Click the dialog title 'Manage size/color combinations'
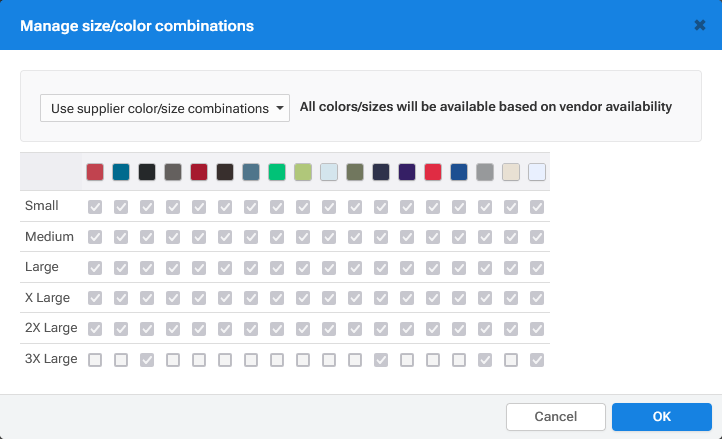Viewport: 722px width, 439px height. pyautogui.click(x=137, y=26)
